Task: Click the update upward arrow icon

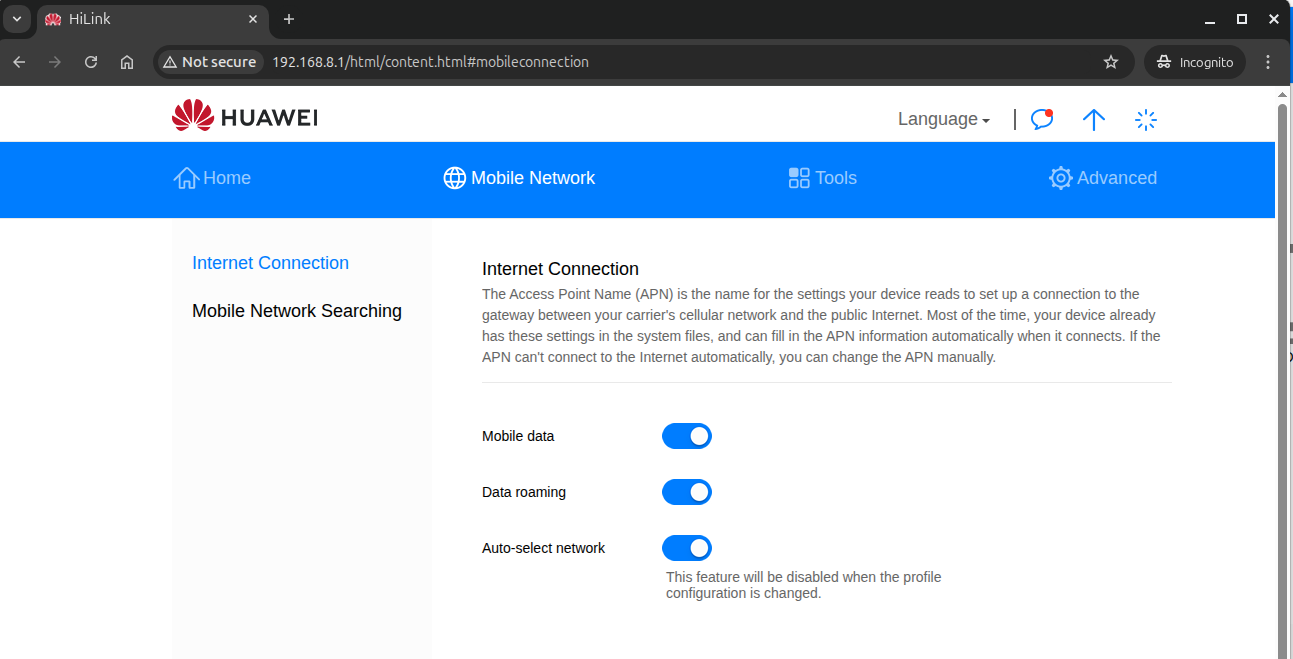Action: coord(1093,119)
